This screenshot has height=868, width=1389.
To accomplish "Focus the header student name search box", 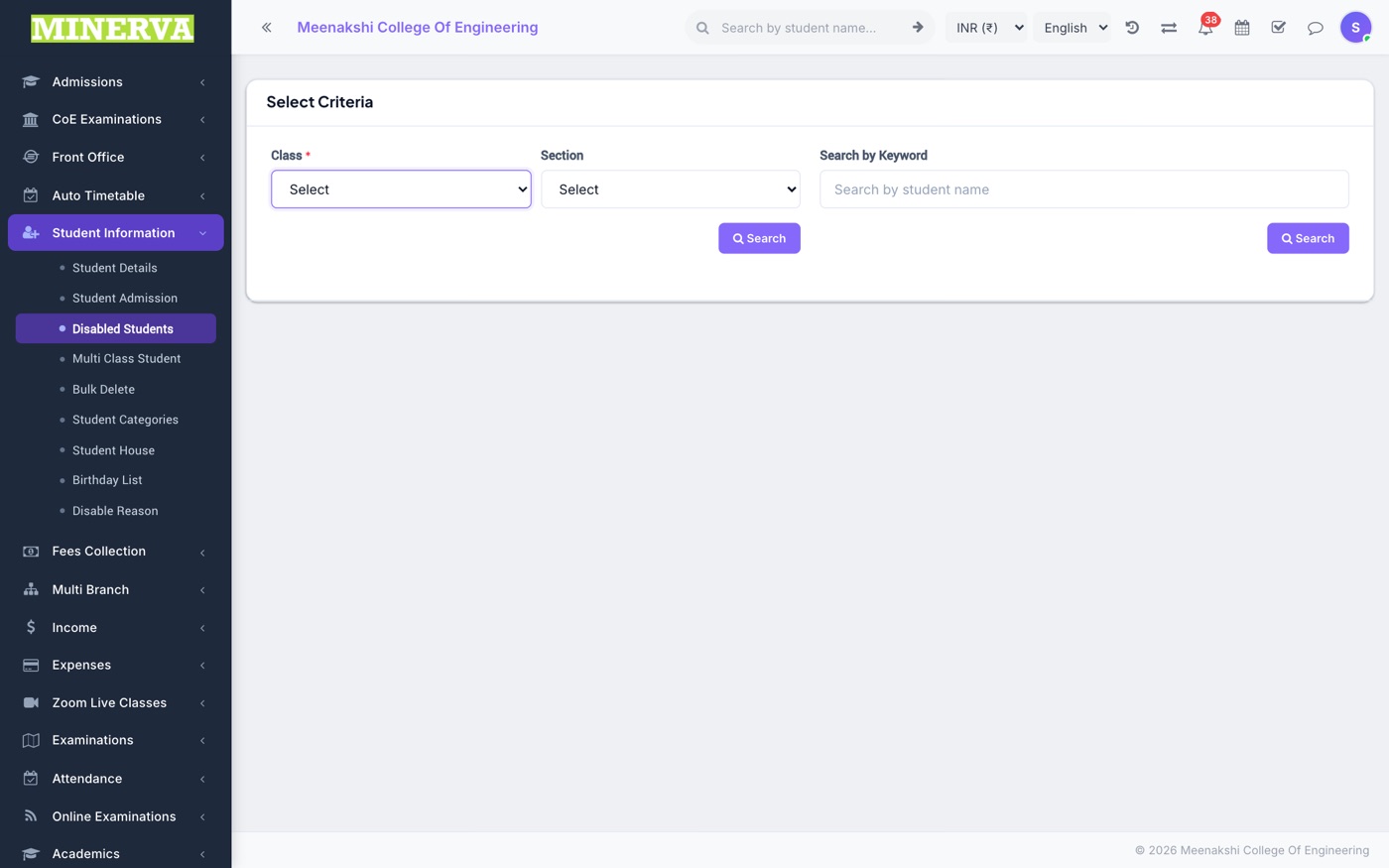I will tap(811, 28).
